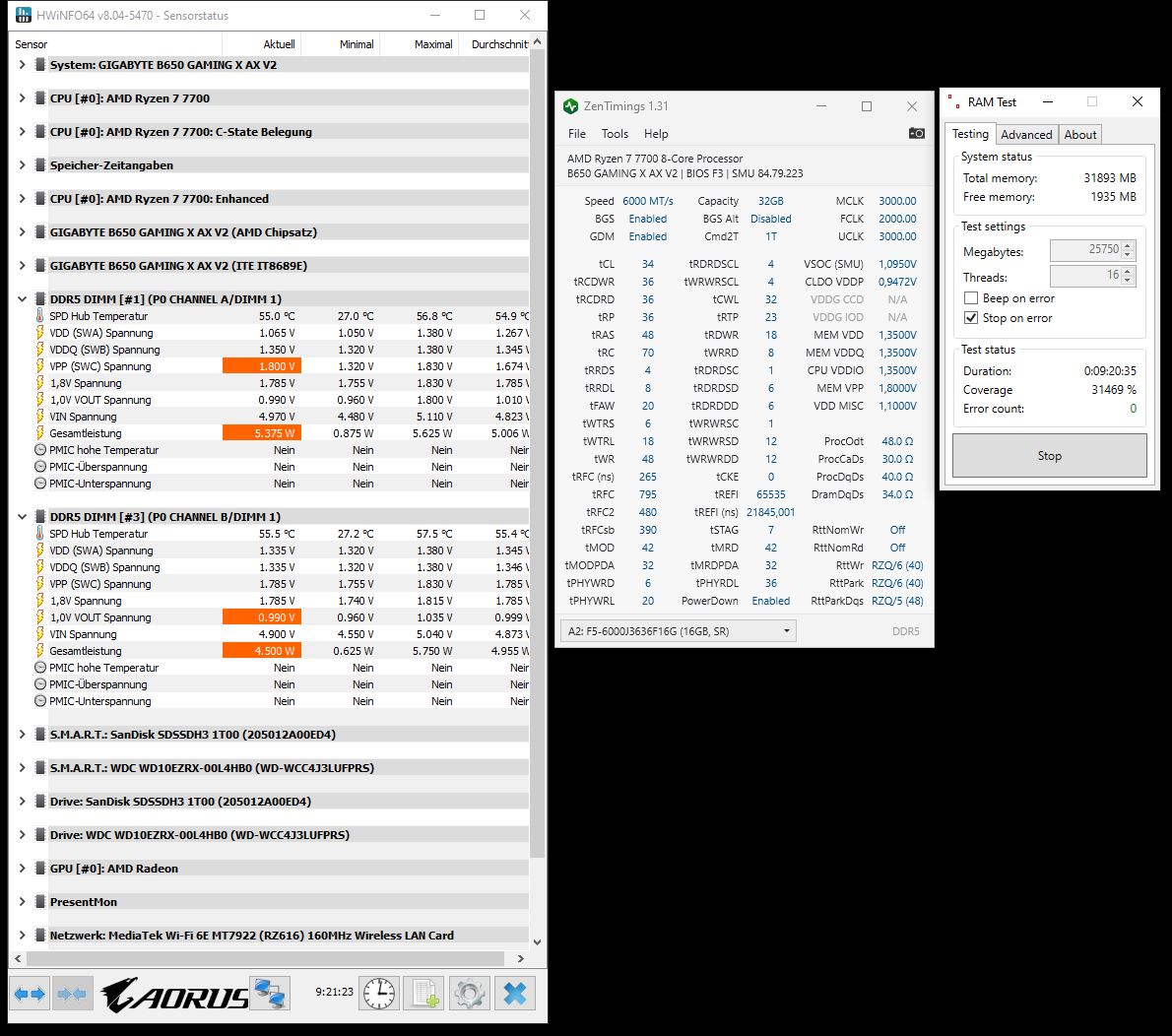Click the Sensor column header
This screenshot has width=1172, height=1036.
(116, 44)
